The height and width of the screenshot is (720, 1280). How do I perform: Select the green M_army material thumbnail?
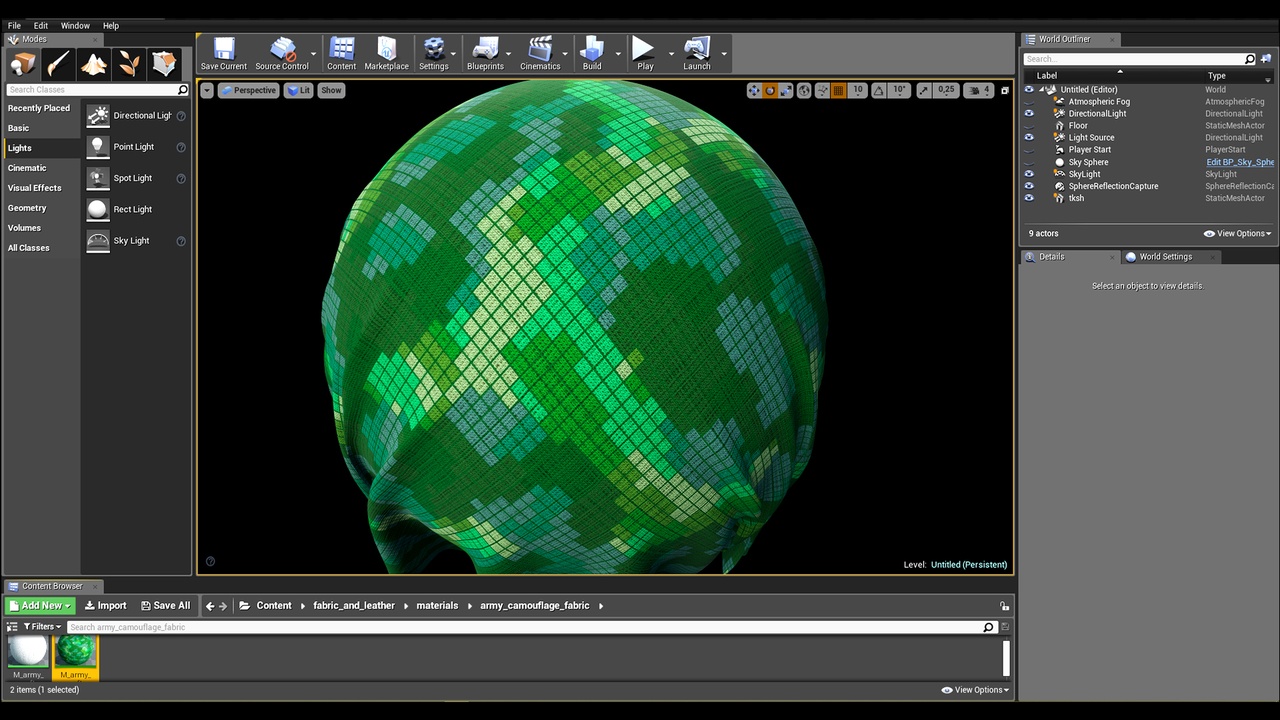pyautogui.click(x=76, y=652)
